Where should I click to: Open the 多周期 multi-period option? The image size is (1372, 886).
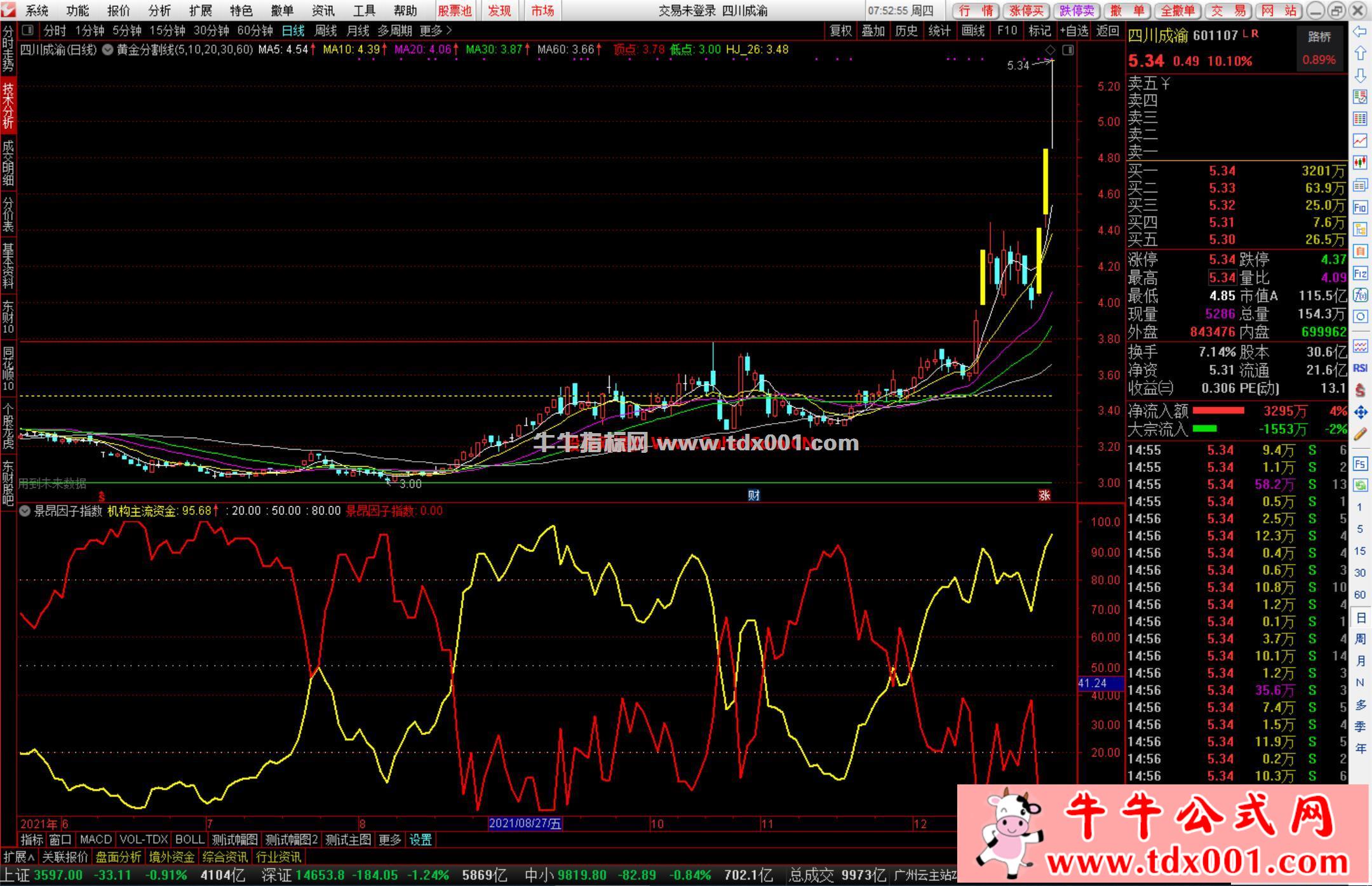click(x=394, y=30)
